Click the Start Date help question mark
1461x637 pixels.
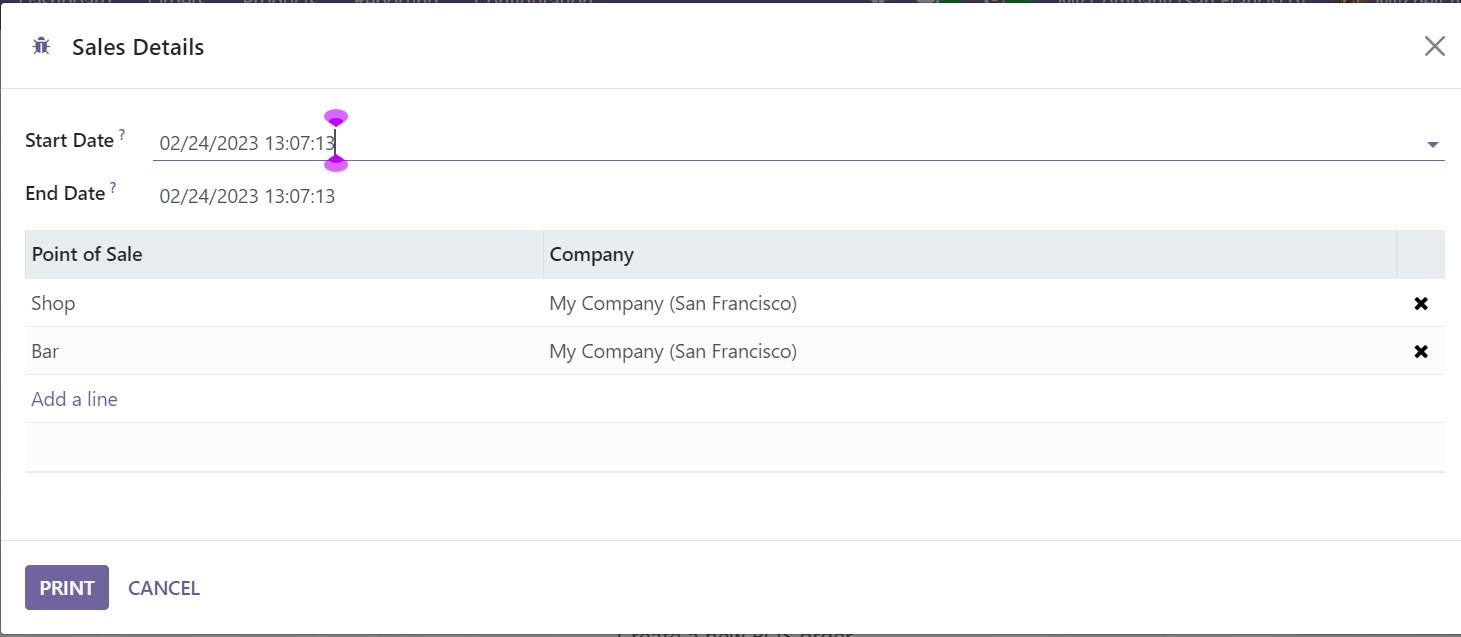122,134
